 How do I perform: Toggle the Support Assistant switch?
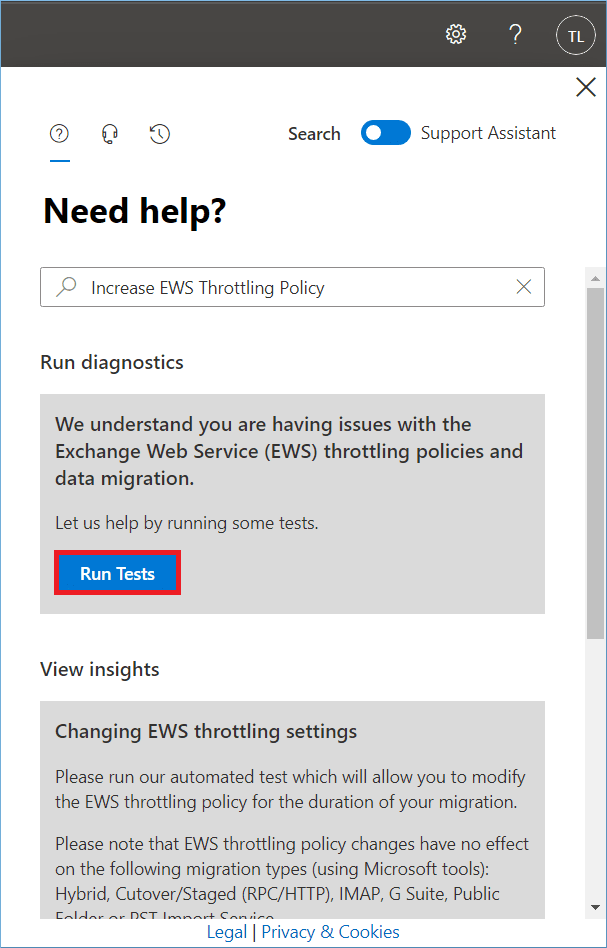(x=386, y=133)
